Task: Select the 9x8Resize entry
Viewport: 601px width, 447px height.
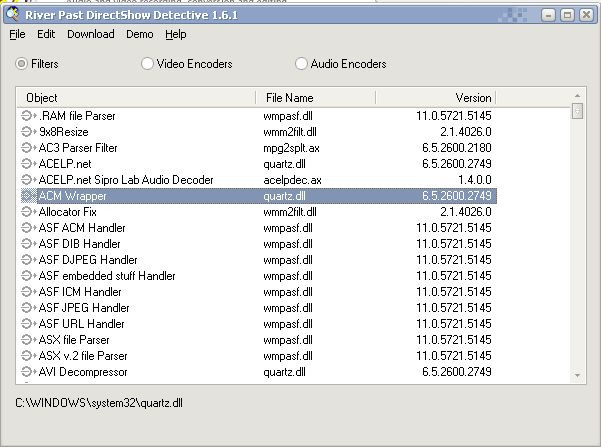Action: [x=257, y=132]
